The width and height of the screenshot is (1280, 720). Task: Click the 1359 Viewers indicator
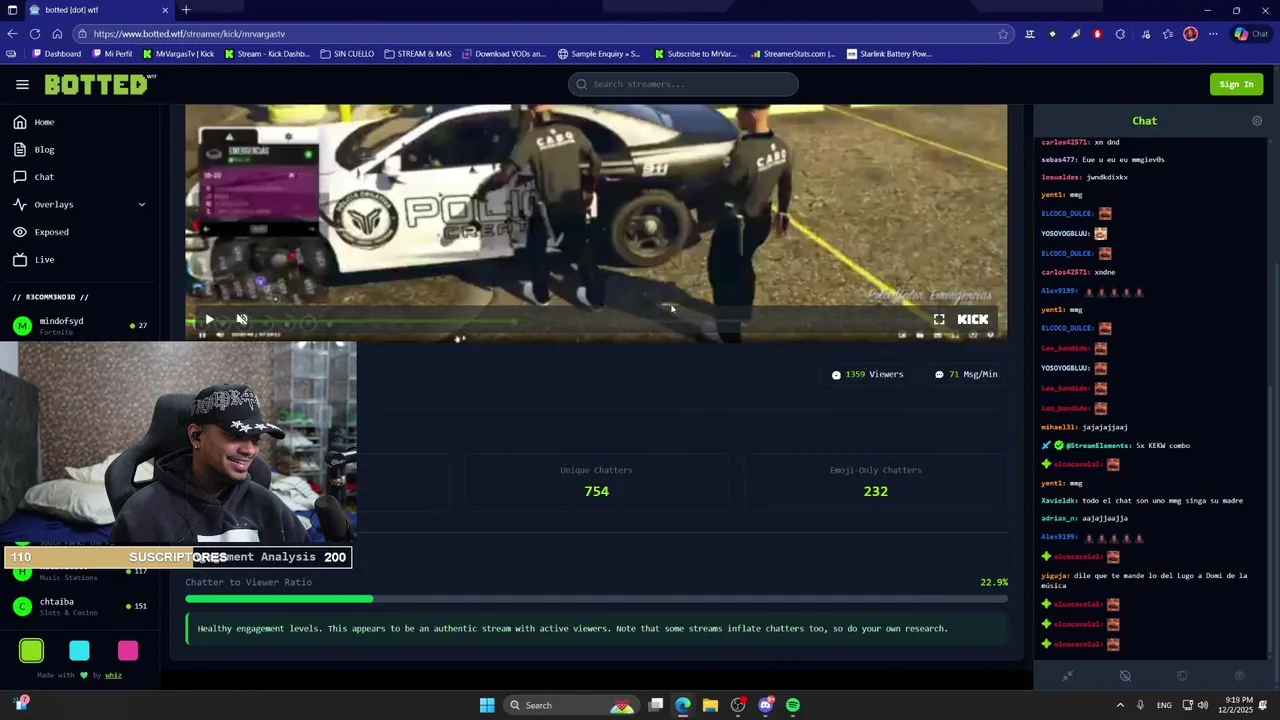tap(867, 375)
